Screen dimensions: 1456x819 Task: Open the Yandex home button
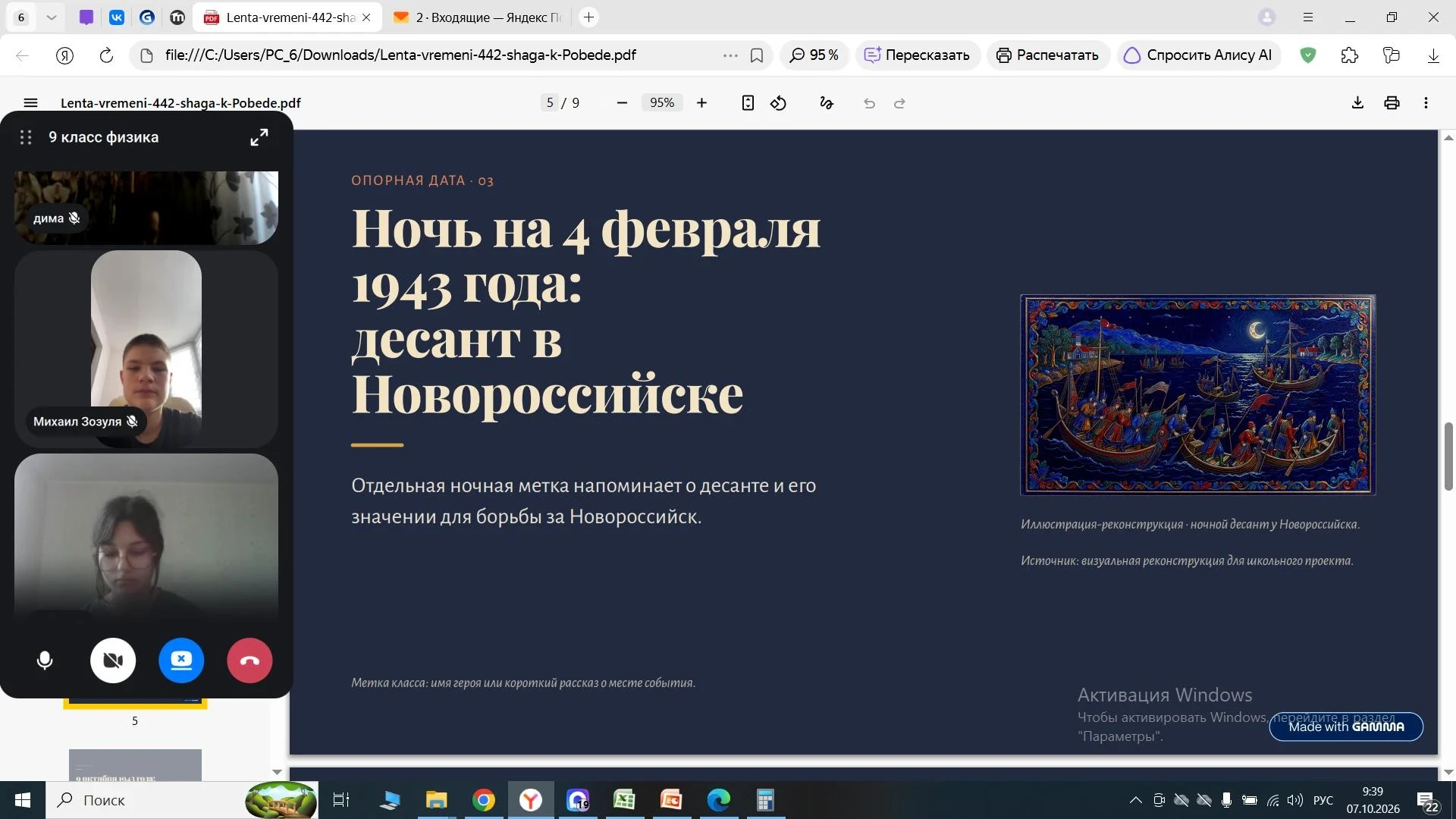[65, 55]
